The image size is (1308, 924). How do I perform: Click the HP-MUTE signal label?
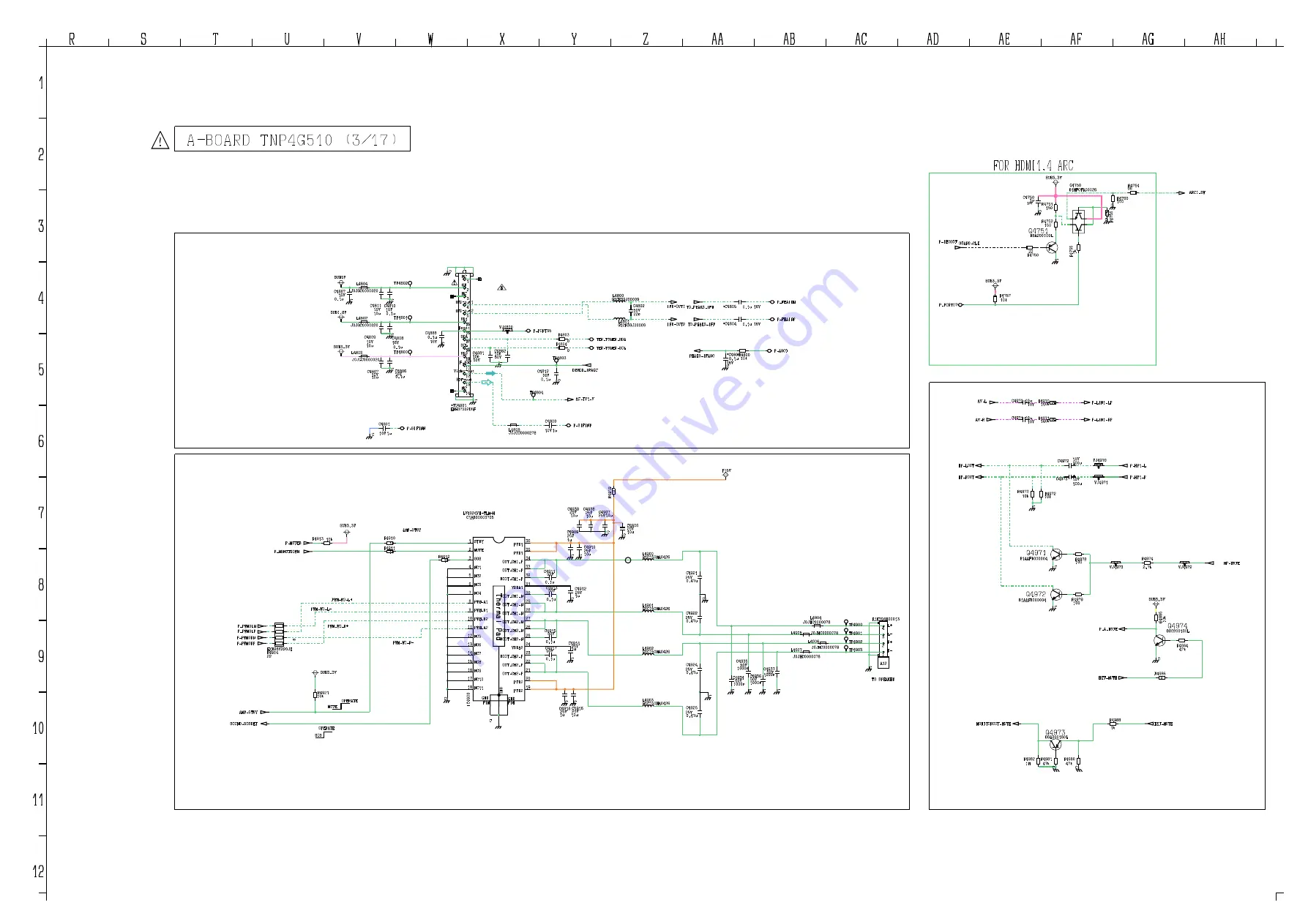point(1232,563)
